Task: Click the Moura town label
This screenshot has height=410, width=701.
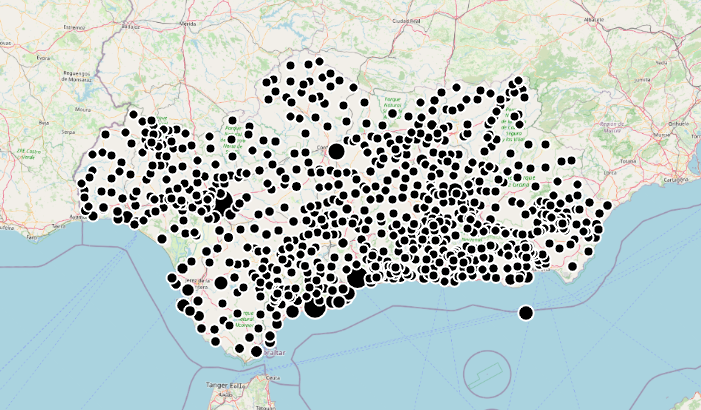Action: click(x=83, y=109)
